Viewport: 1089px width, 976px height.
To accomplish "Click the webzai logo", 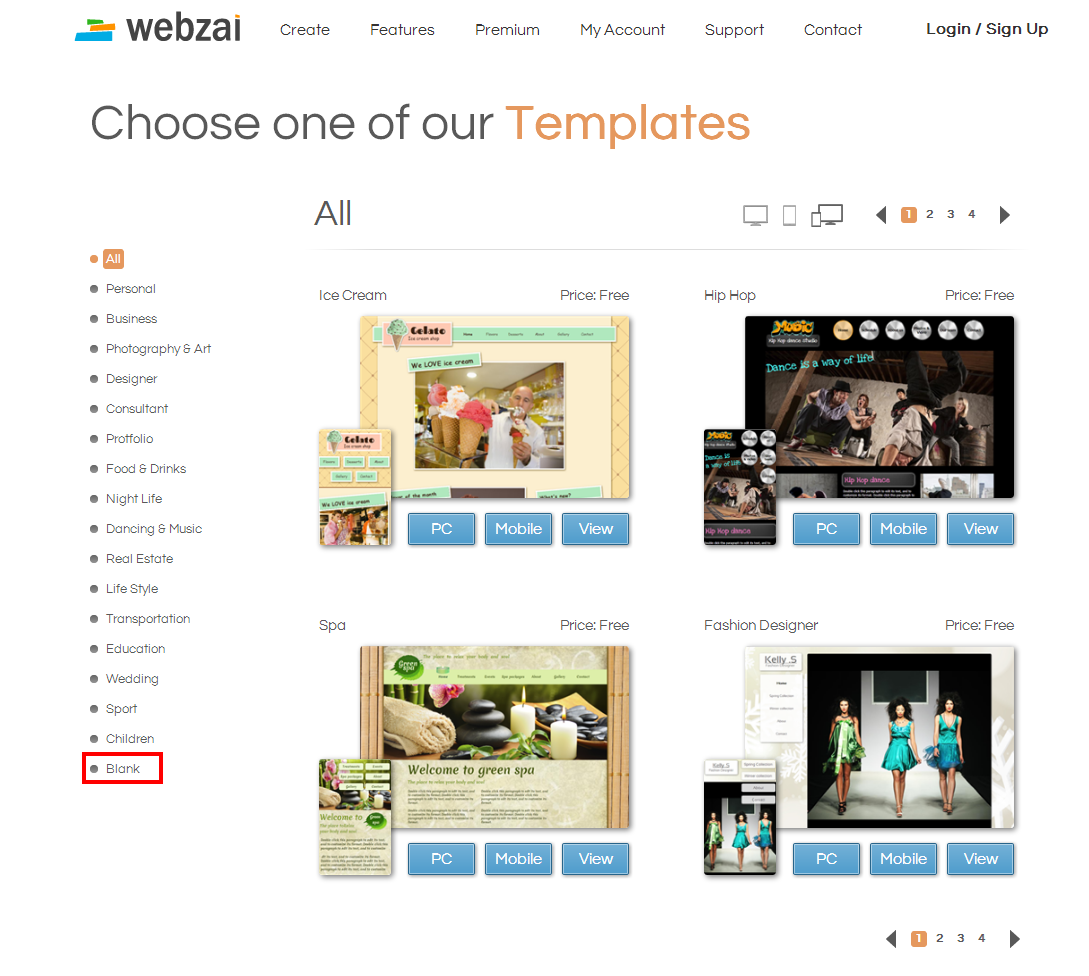I will (158, 29).
